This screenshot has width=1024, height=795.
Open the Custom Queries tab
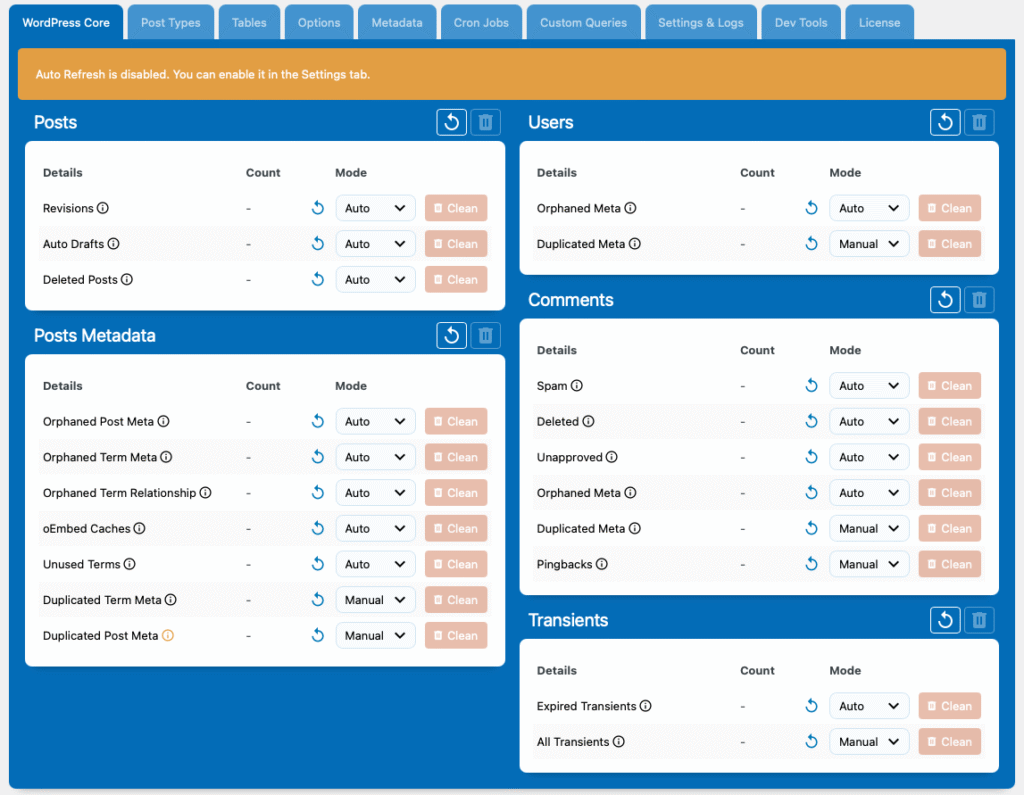[x=583, y=23]
